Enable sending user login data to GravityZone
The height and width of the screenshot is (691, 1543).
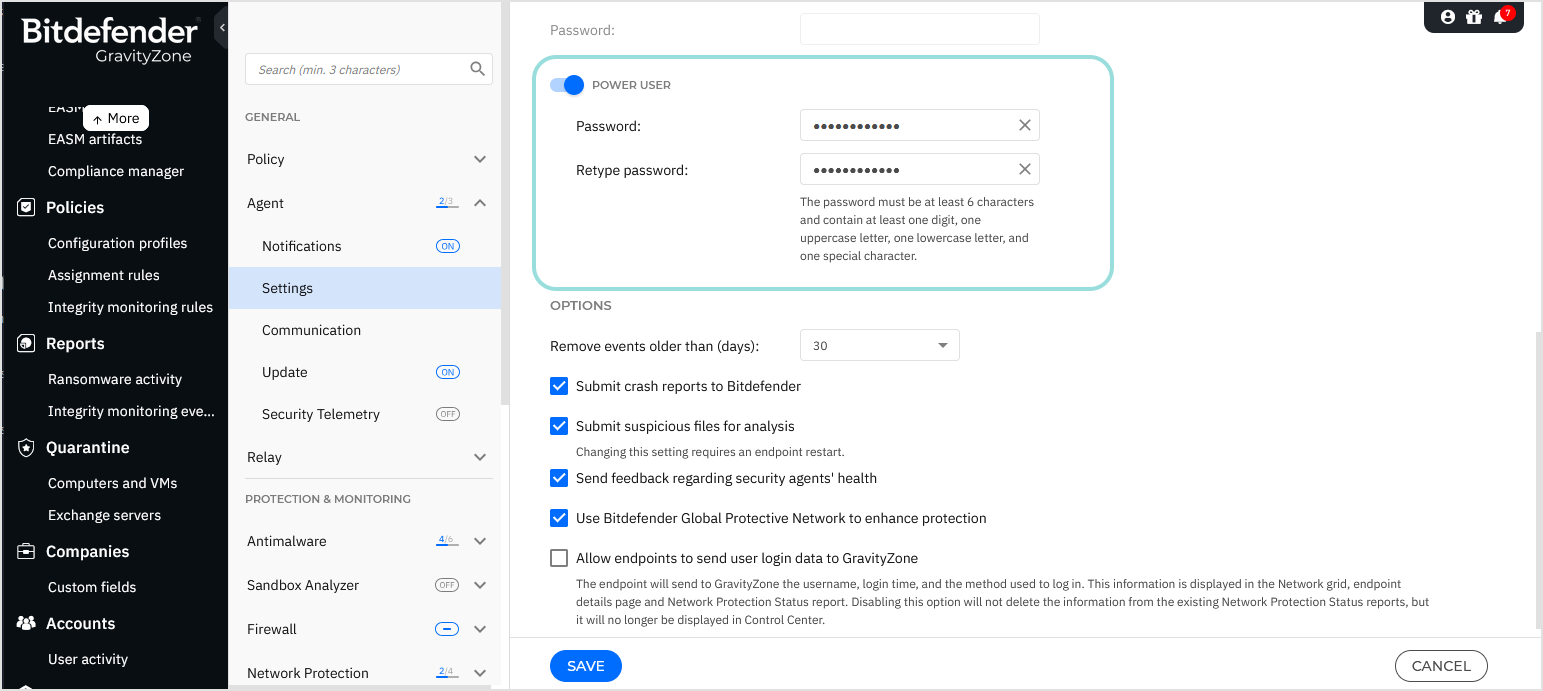pyautogui.click(x=559, y=557)
